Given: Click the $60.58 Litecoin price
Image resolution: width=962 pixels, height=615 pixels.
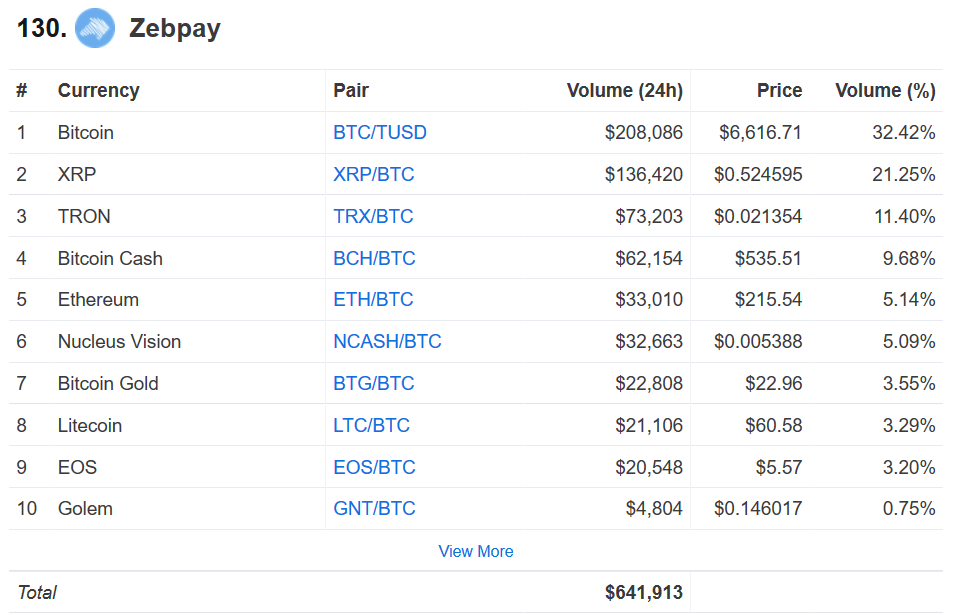Looking at the screenshot, I should coord(774,425).
